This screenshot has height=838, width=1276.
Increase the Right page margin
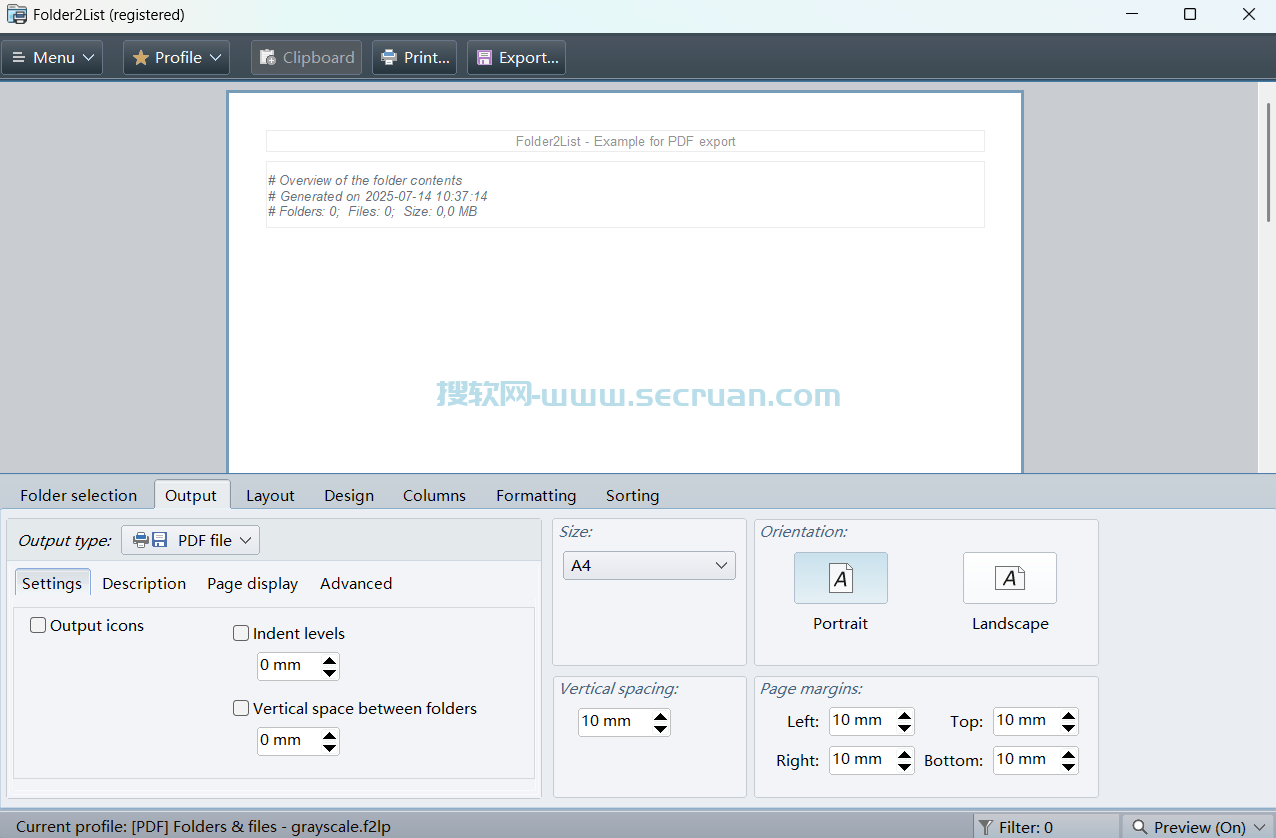905,755
